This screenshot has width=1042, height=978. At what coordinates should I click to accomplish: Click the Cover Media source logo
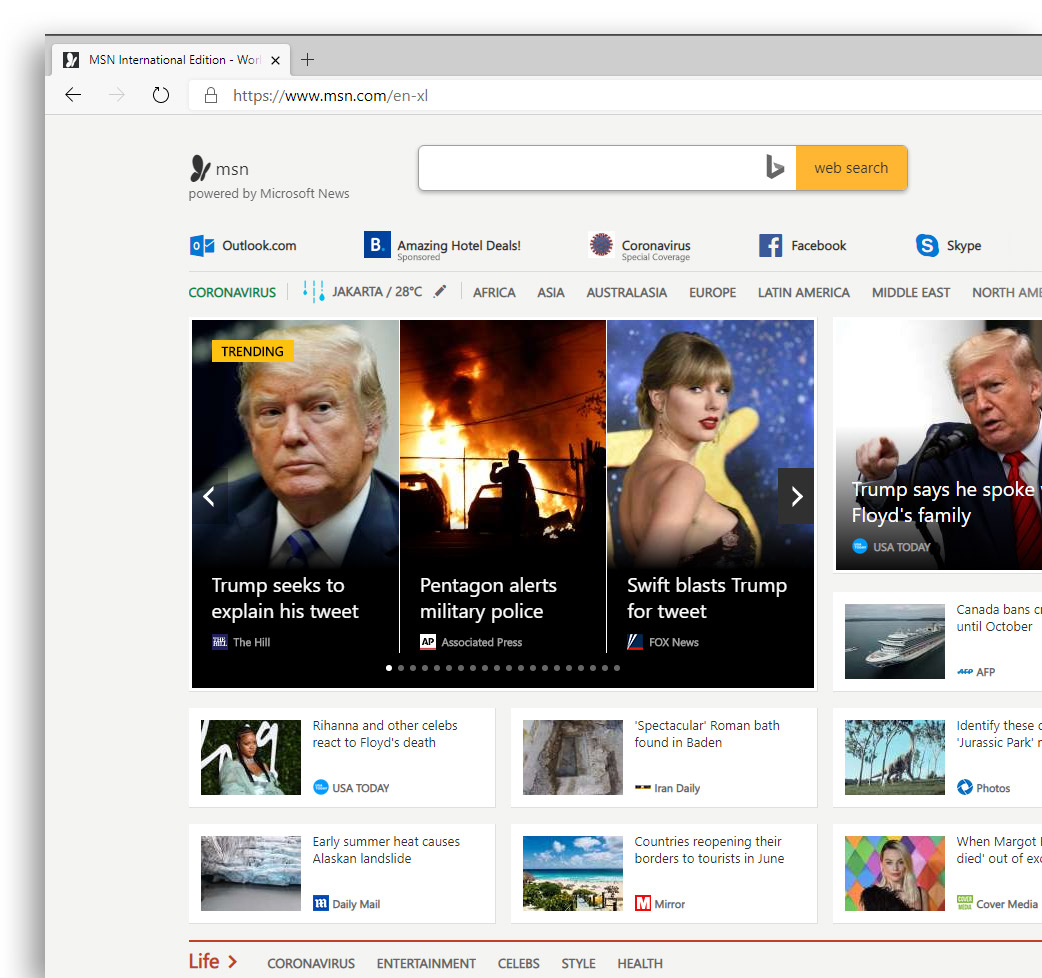pyautogui.click(x=965, y=902)
